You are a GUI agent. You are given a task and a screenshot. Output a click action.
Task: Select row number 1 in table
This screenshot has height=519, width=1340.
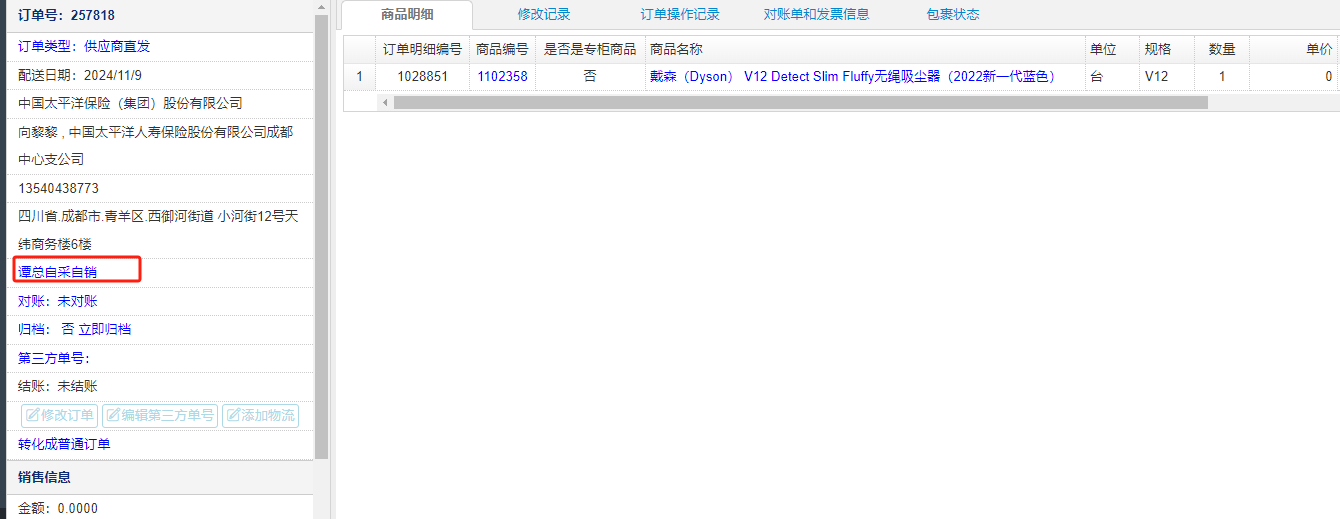(x=360, y=76)
